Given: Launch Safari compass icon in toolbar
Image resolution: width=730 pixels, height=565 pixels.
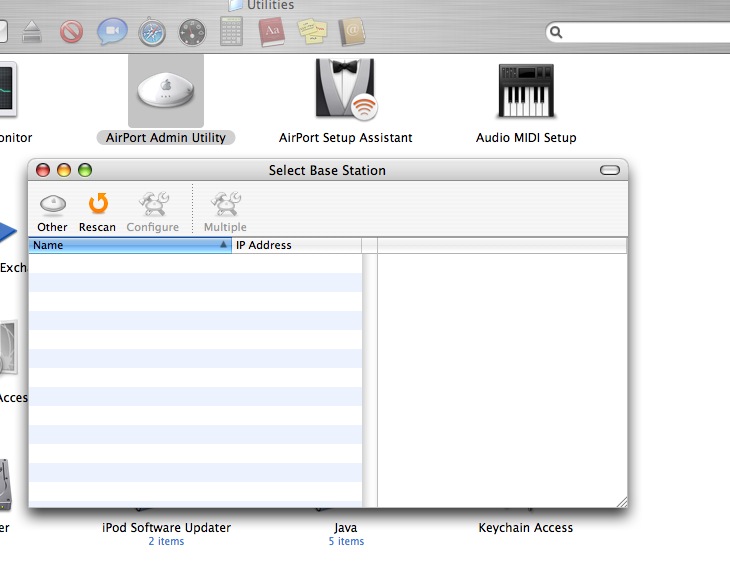Looking at the screenshot, I should pyautogui.click(x=152, y=32).
